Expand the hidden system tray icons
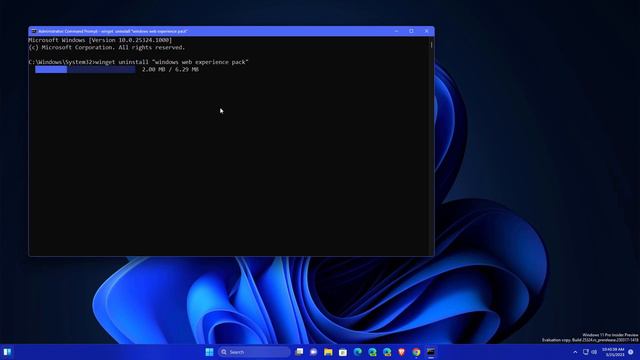 pos(575,352)
